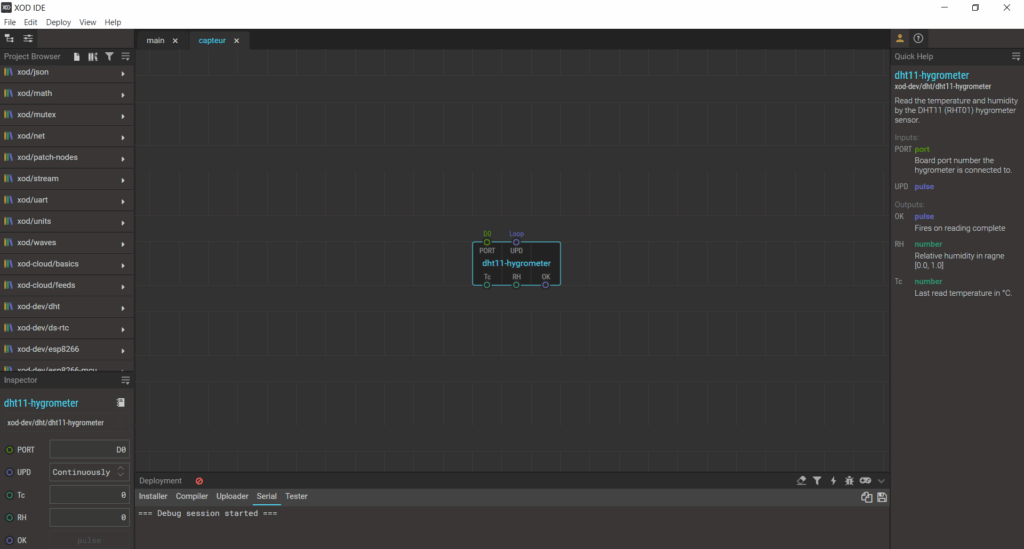Click the OK output pin on the node
This screenshot has height=549, width=1024.
tap(545, 285)
